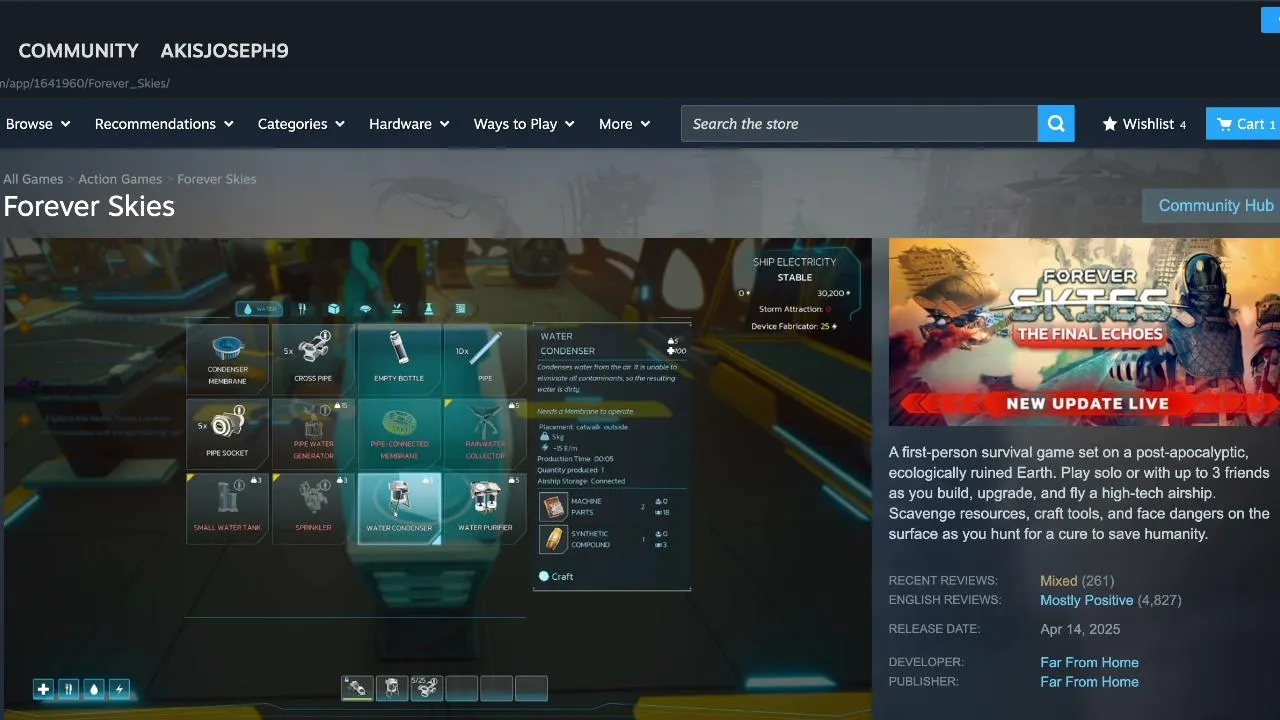Click the release date Apr 14, 2025
Image resolution: width=1280 pixels, height=720 pixels.
pos(1080,629)
